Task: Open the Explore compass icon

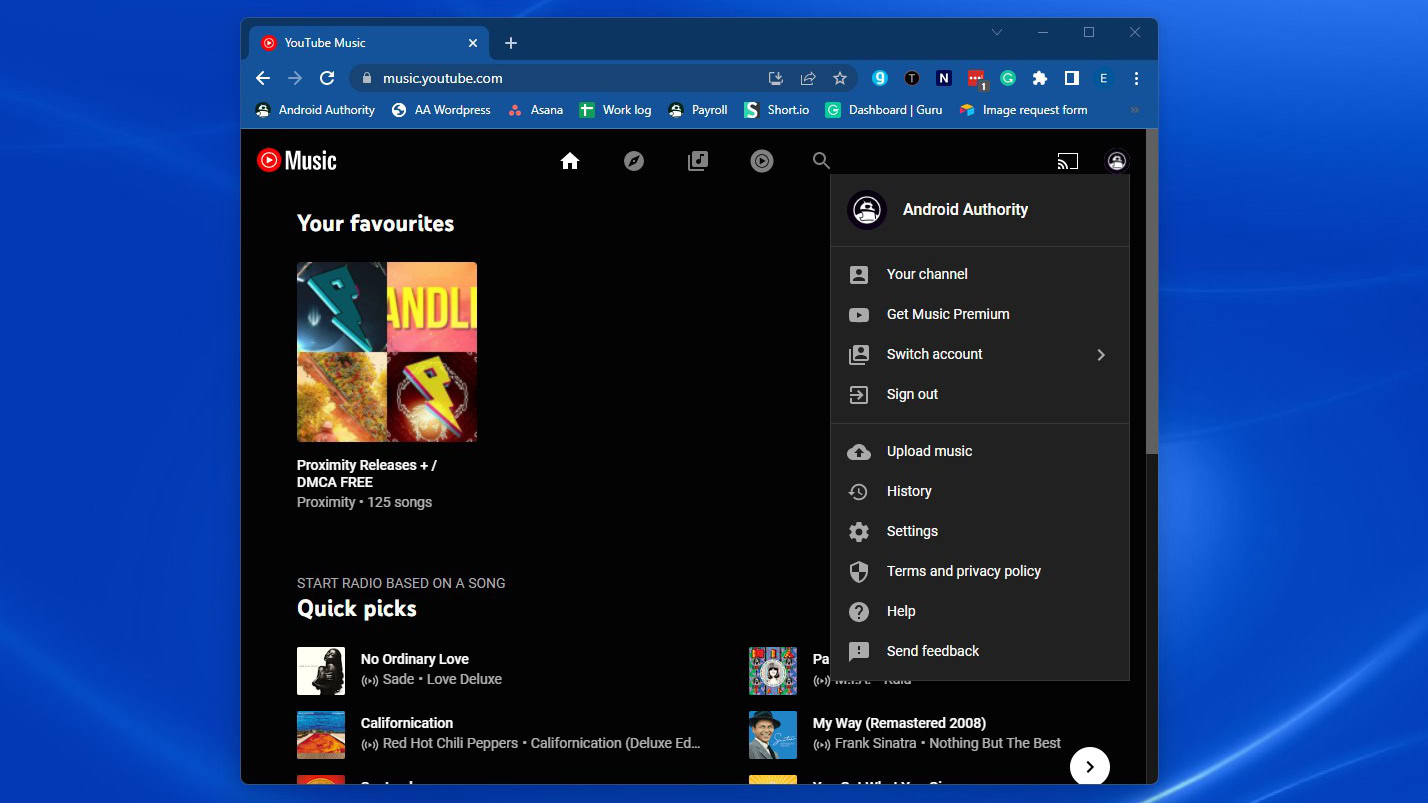Action: click(x=634, y=161)
